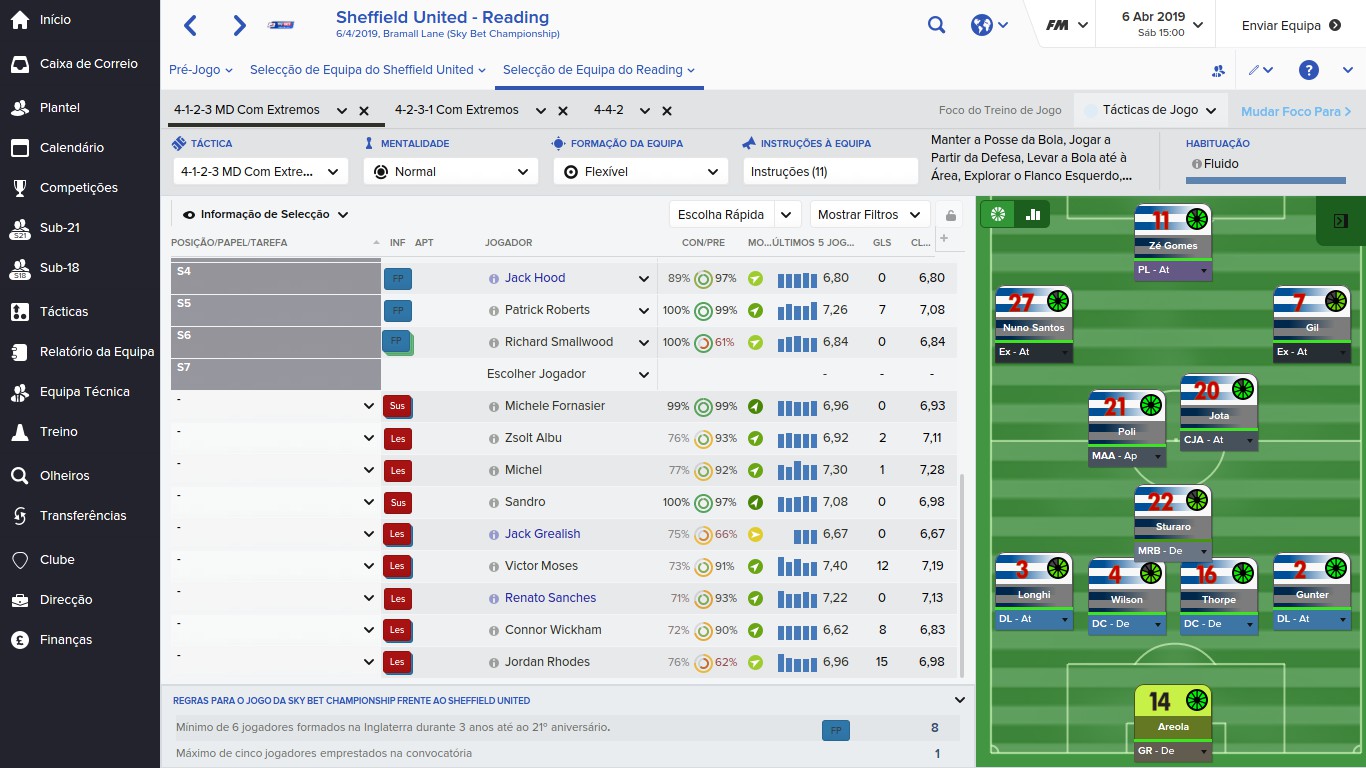Click the world globe icon
1366x768 pixels.
[x=981, y=25]
